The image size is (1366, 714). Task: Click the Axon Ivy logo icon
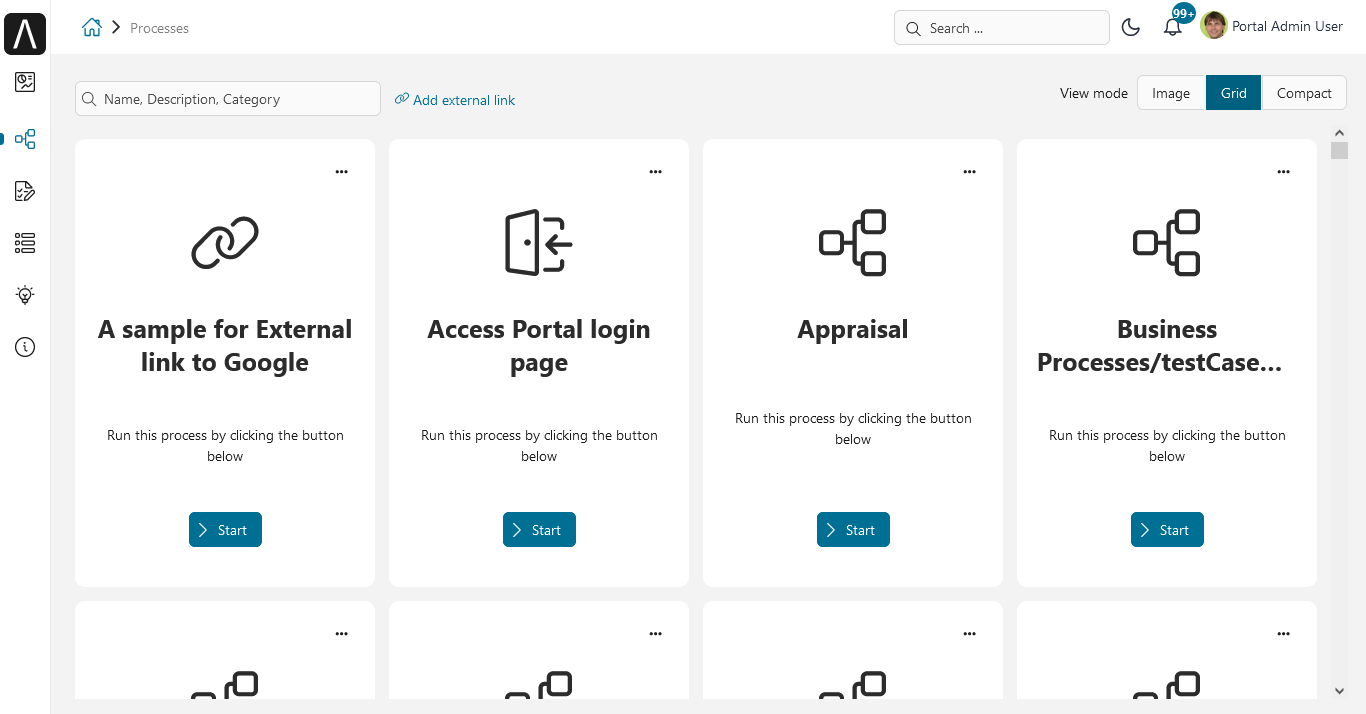(x=25, y=34)
